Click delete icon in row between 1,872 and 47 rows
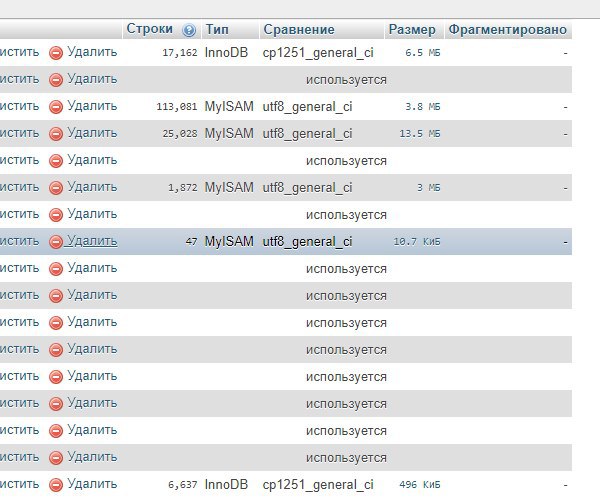This screenshot has height=498, width=600. coord(56,215)
